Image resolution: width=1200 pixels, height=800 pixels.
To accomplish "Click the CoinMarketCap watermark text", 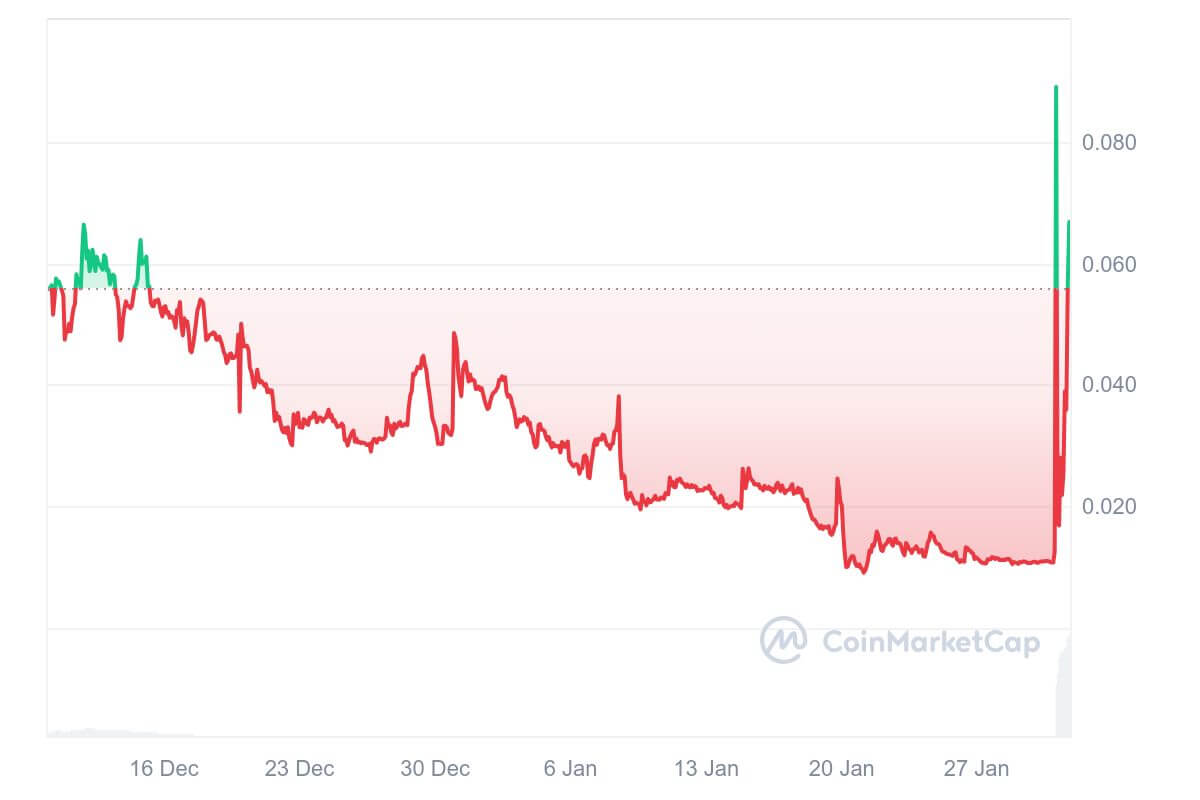I will tap(930, 641).
